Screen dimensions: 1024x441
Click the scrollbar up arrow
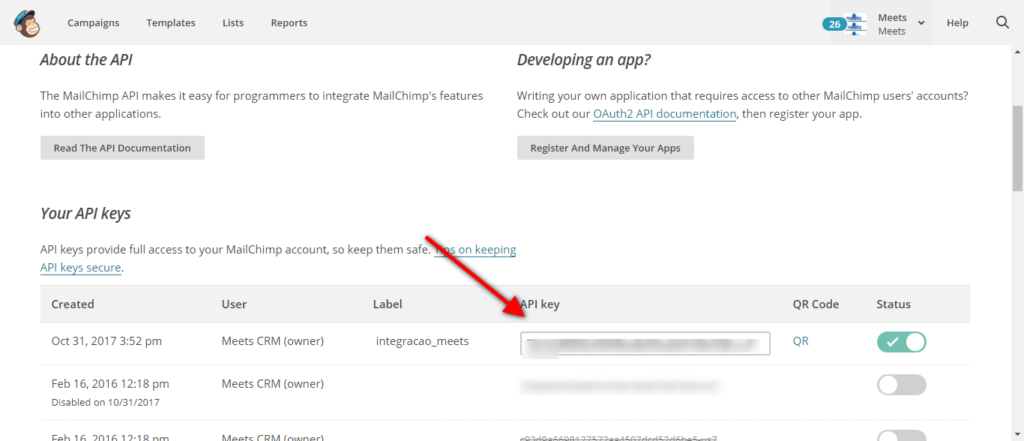pyautogui.click(x=1017, y=50)
